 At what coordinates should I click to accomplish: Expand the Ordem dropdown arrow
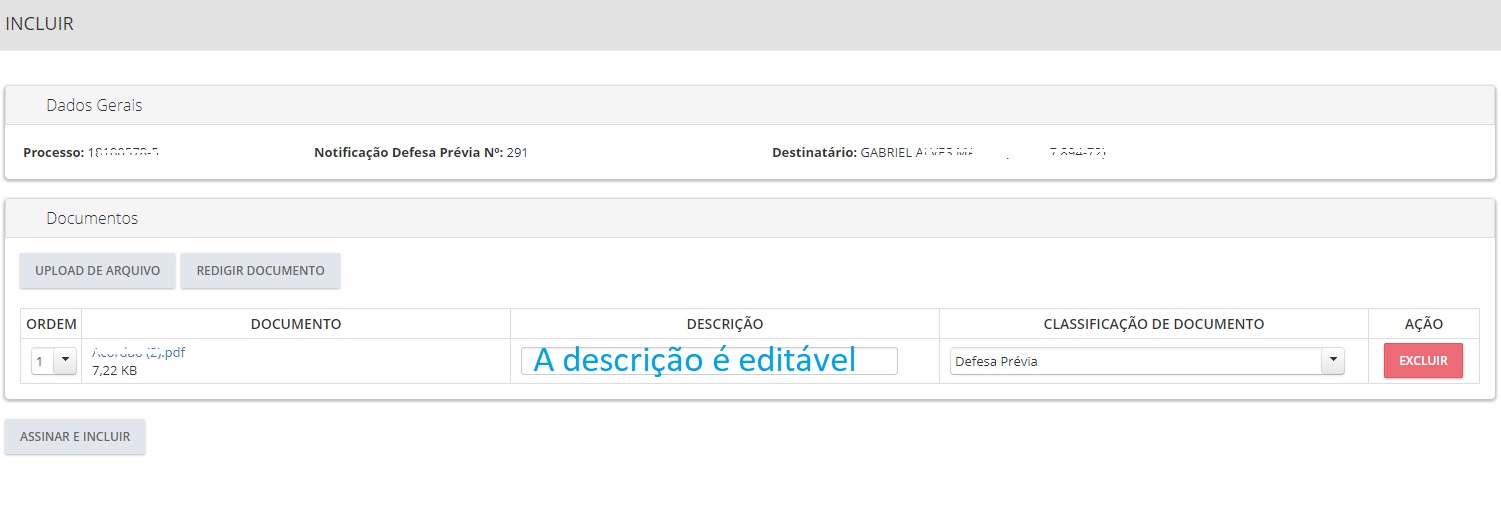[65, 361]
